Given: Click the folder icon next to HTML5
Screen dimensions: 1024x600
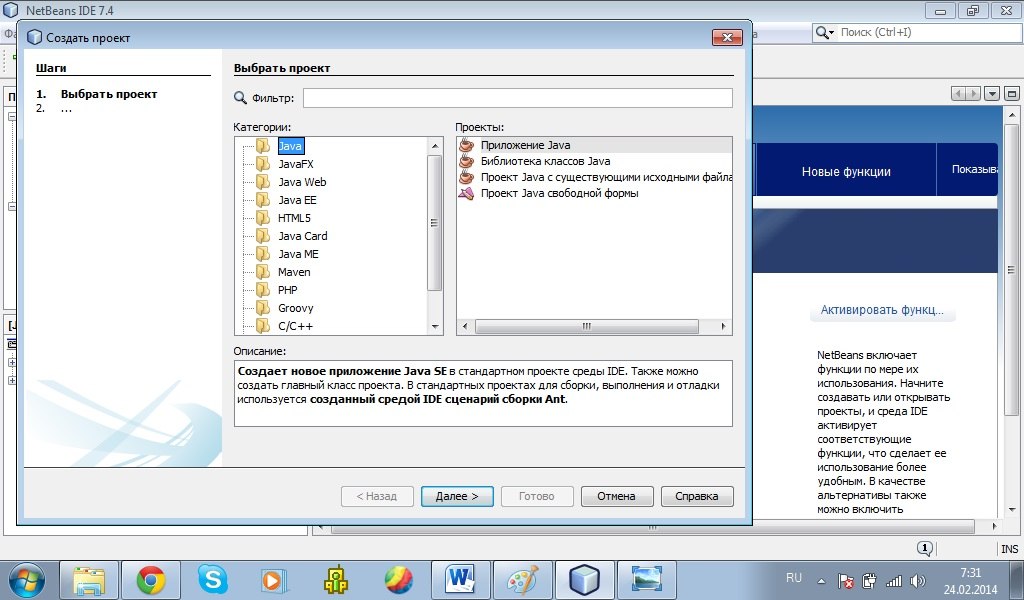Looking at the screenshot, I should [x=263, y=218].
